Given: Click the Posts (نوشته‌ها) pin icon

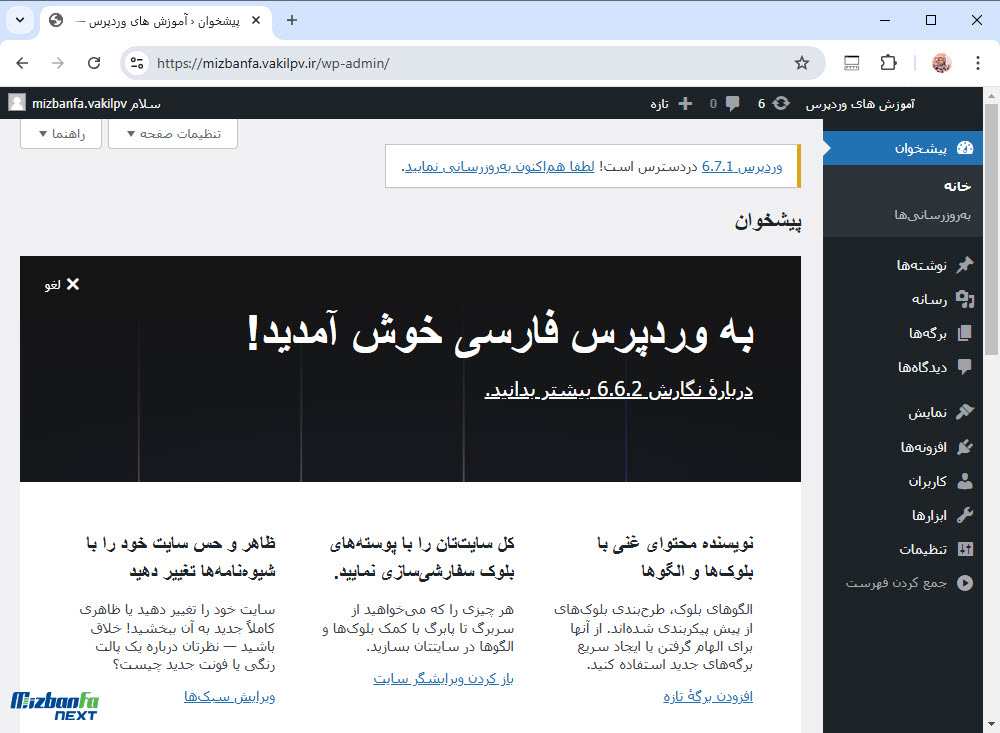Looking at the screenshot, I should coord(965,264).
